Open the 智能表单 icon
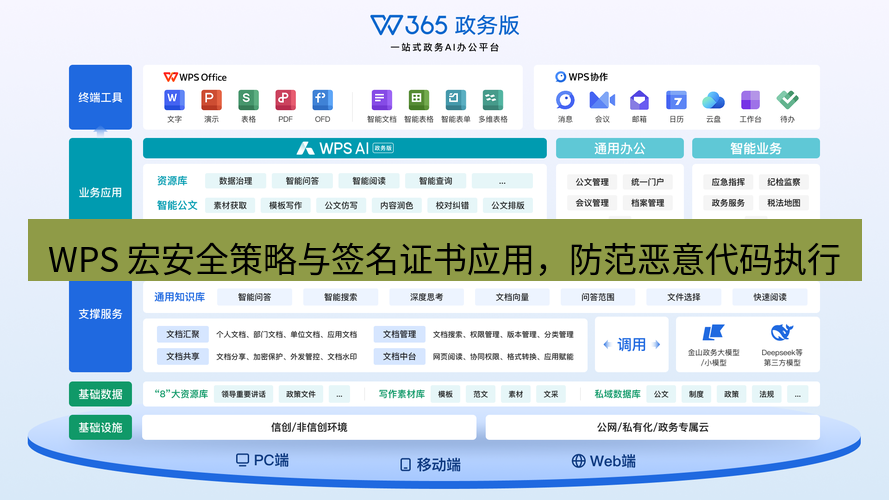Viewport: 889px width, 500px height. [x=455, y=100]
